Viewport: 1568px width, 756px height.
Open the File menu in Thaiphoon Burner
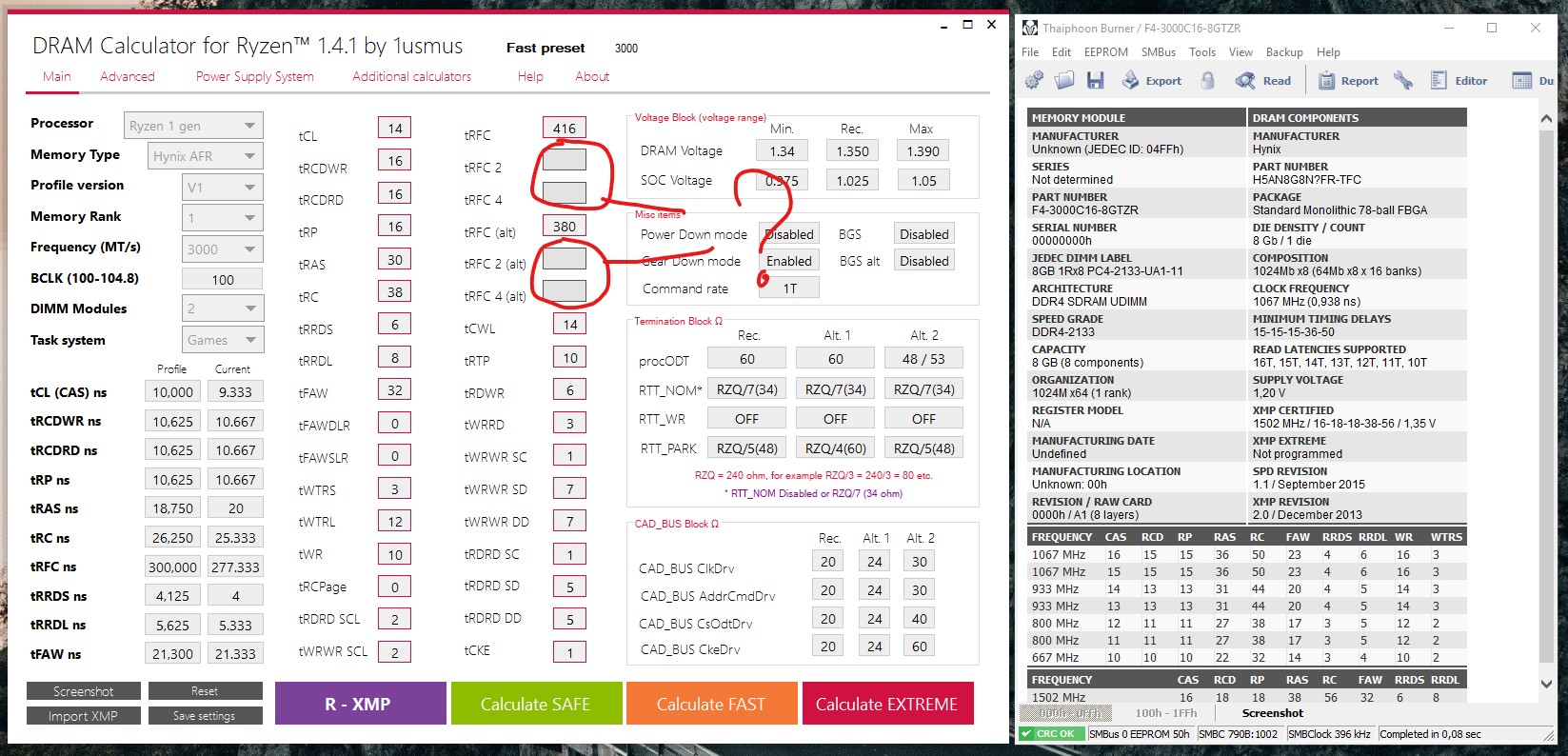(1030, 52)
